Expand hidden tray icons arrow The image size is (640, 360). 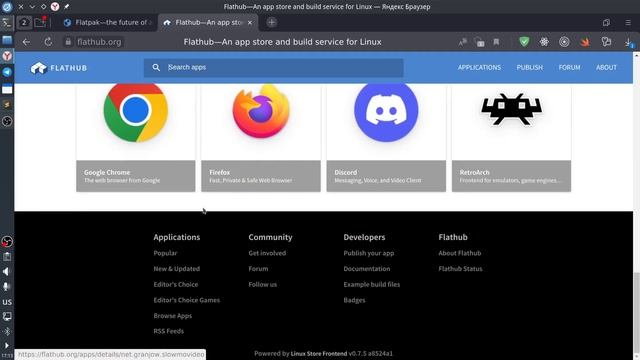pyautogui.click(x=7, y=345)
